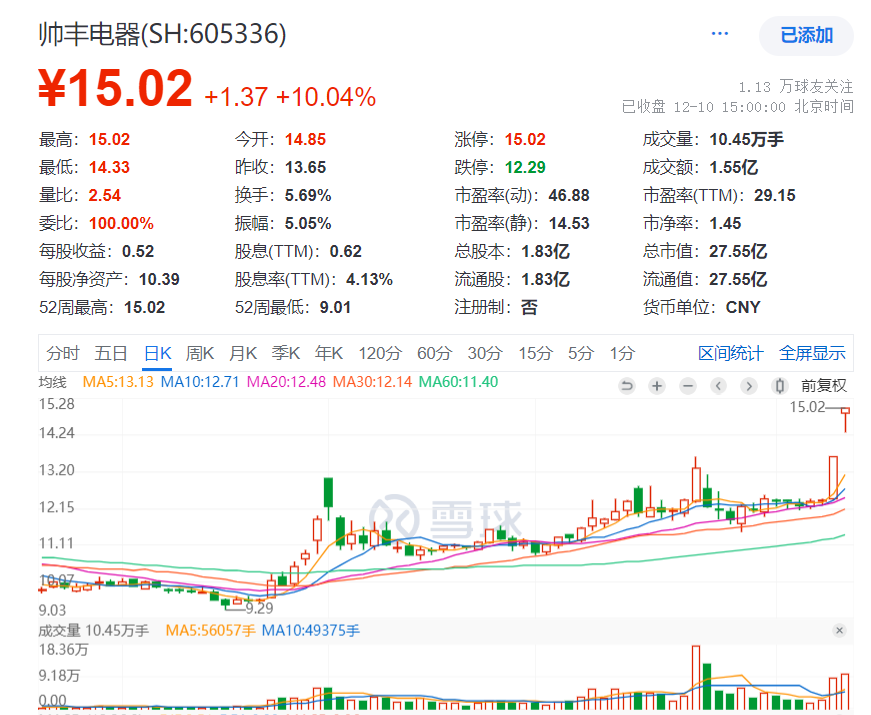Click the chart reset/undo arrow icon
The height and width of the screenshot is (715, 871).
[627, 386]
